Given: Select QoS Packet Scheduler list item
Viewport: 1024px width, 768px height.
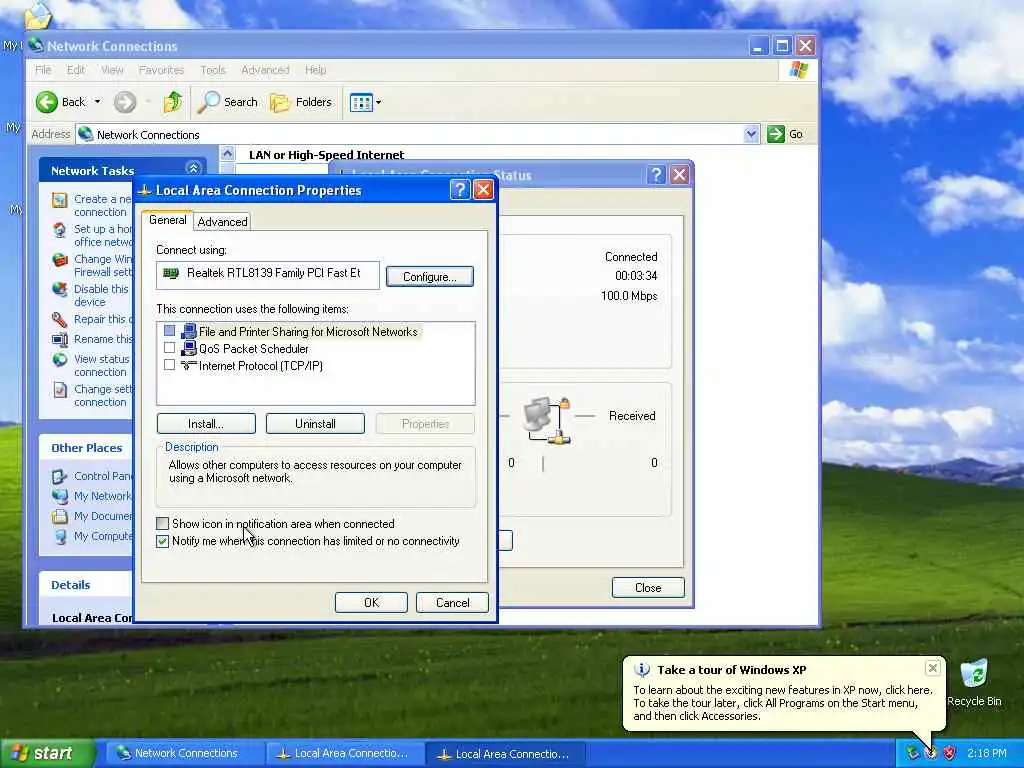Looking at the screenshot, I should [253, 349].
